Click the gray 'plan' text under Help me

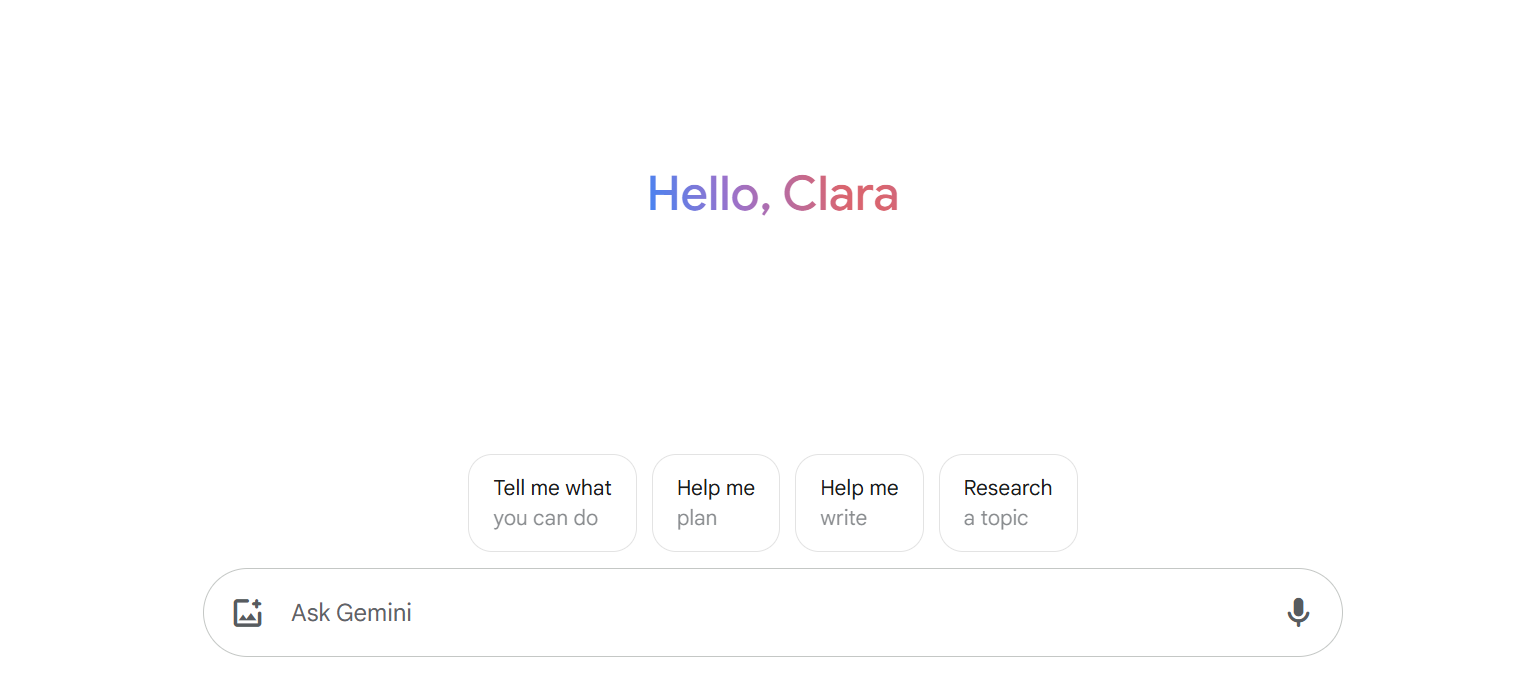697,518
